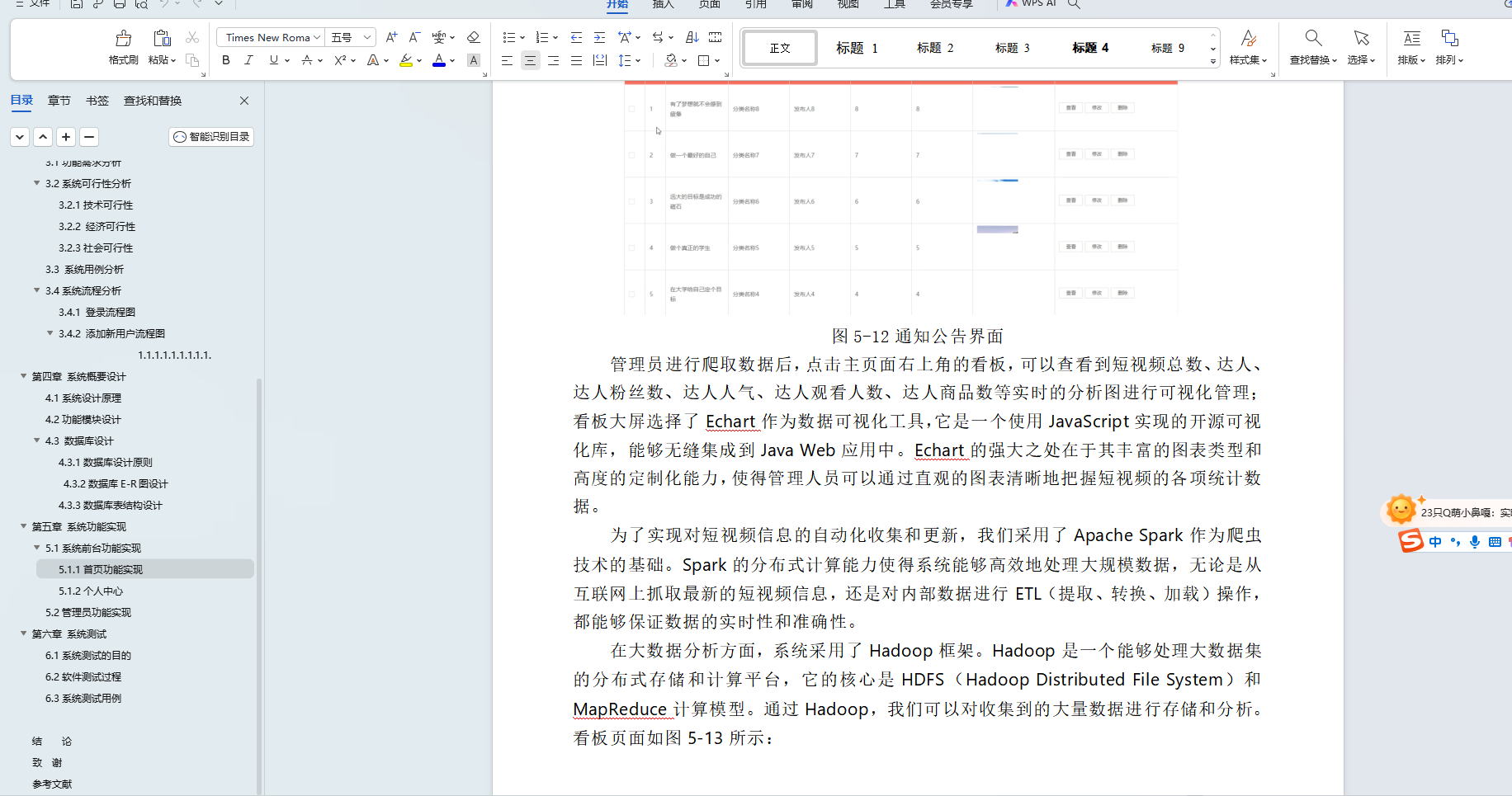The width and height of the screenshot is (1512, 796).
Task: Clear formatting with the eraser icon
Action: [x=473, y=37]
